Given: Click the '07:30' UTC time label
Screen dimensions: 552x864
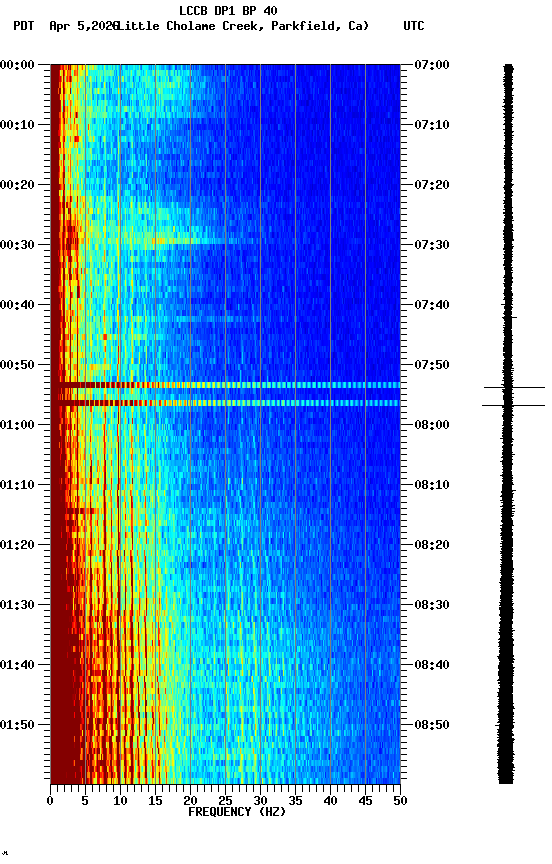Looking at the screenshot, I should 432,245.
